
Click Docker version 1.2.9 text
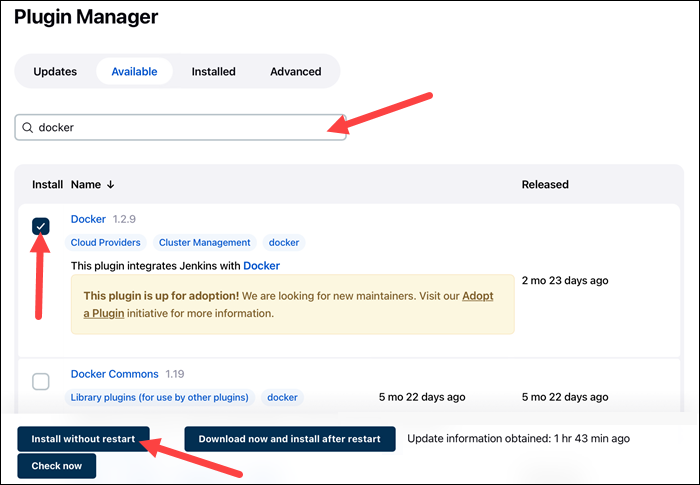124,219
